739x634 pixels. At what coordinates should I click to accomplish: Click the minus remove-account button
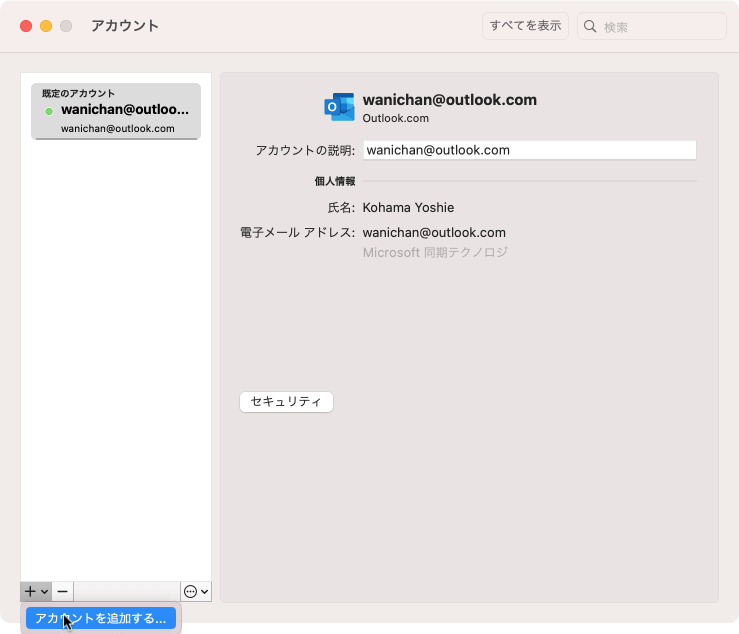(x=62, y=591)
